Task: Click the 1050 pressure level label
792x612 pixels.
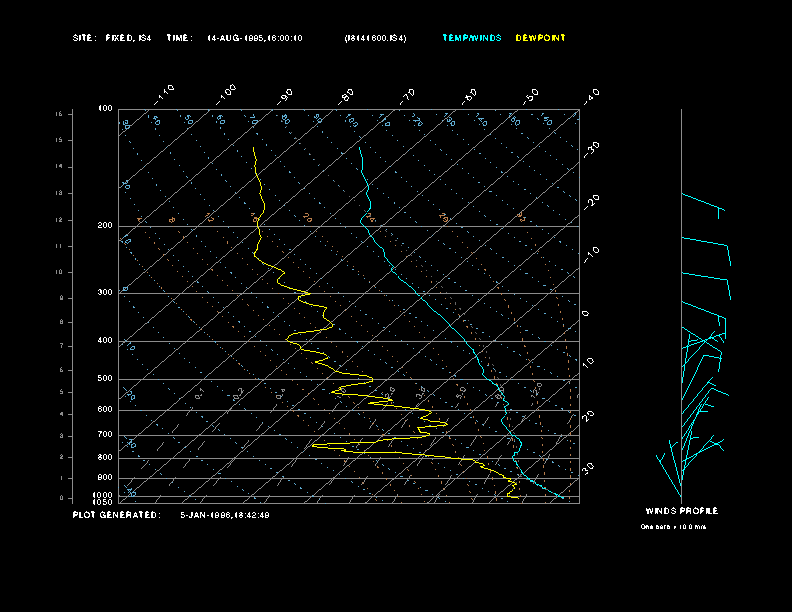Action: 103,502
